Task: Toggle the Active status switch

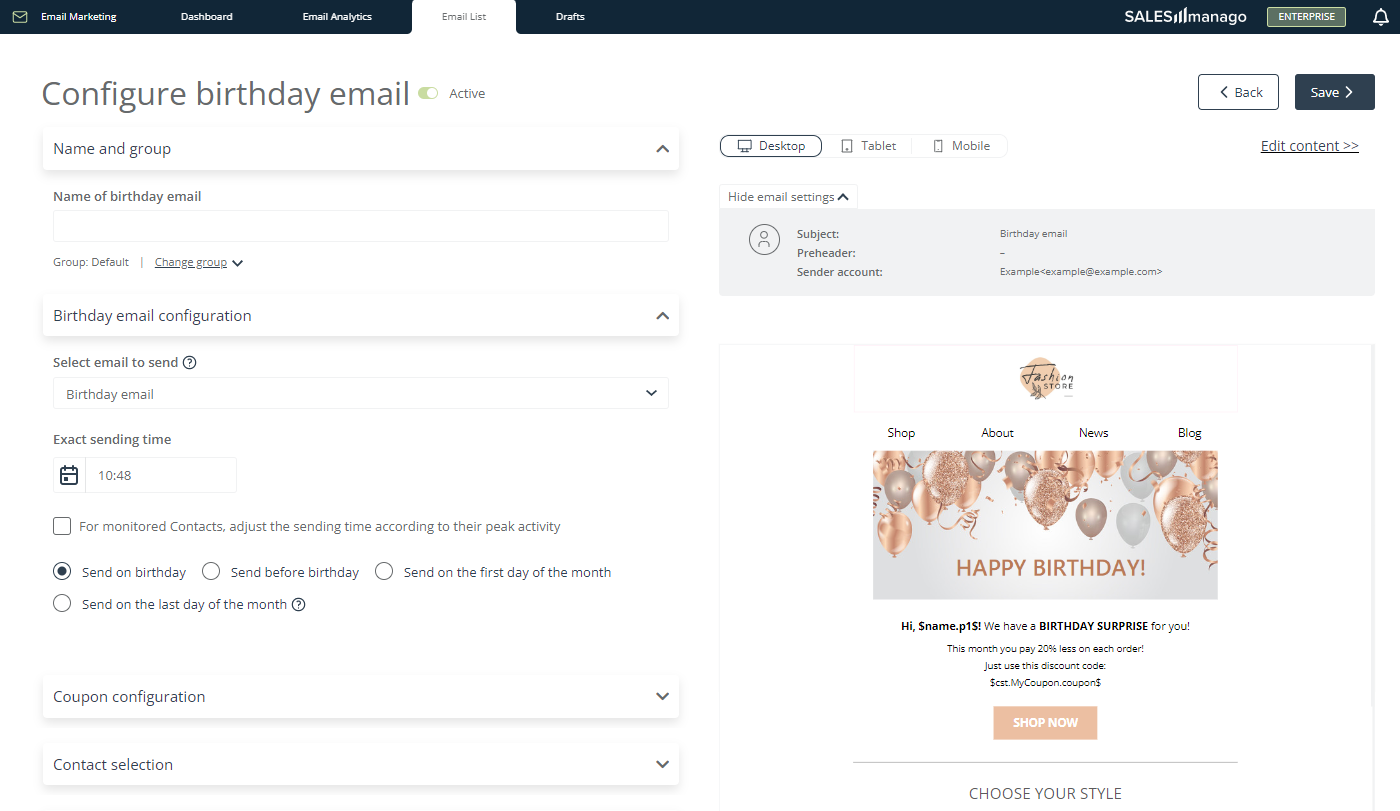Action: pos(428,93)
